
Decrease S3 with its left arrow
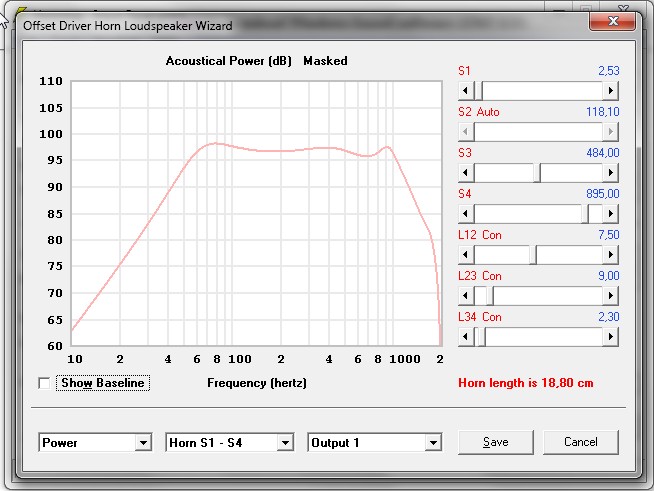466,172
